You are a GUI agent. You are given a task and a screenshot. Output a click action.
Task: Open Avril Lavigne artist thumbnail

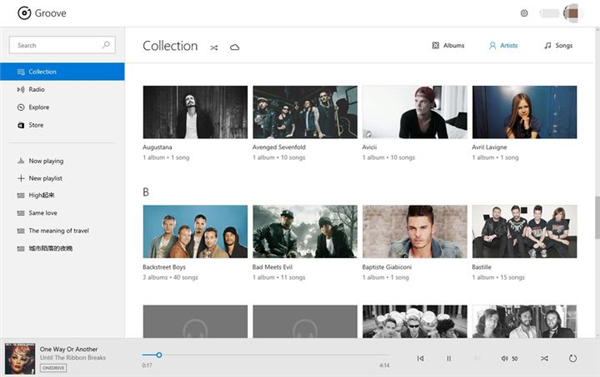click(525, 112)
